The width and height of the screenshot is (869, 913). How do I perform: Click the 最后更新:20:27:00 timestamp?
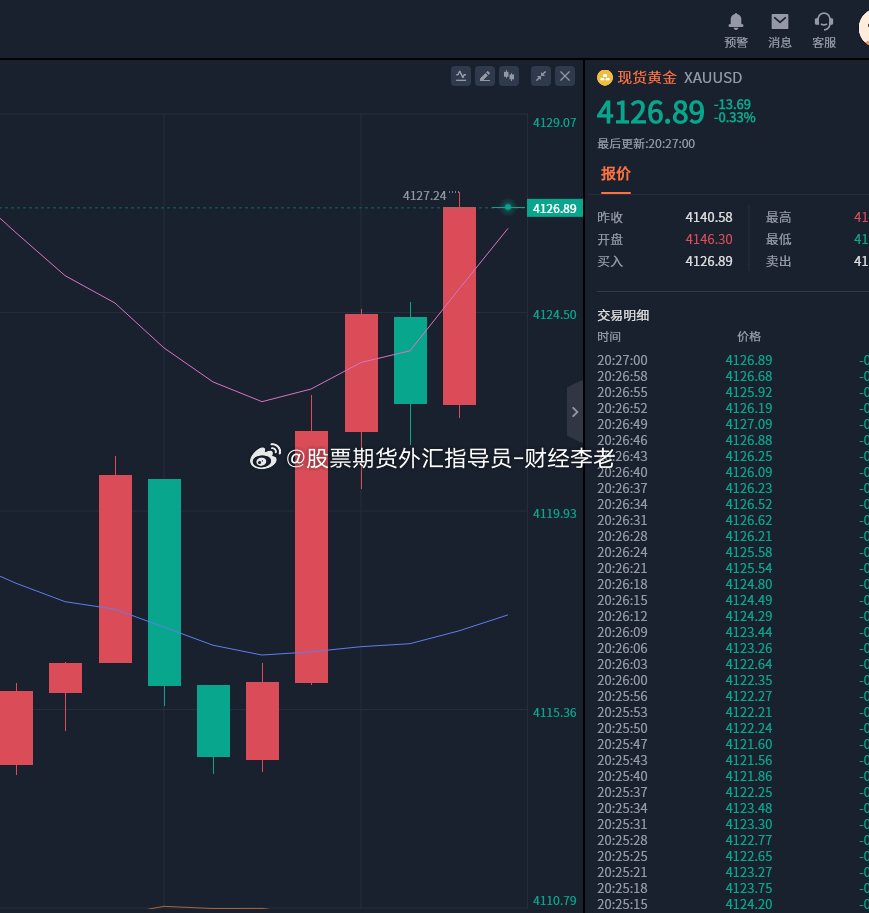(x=646, y=144)
